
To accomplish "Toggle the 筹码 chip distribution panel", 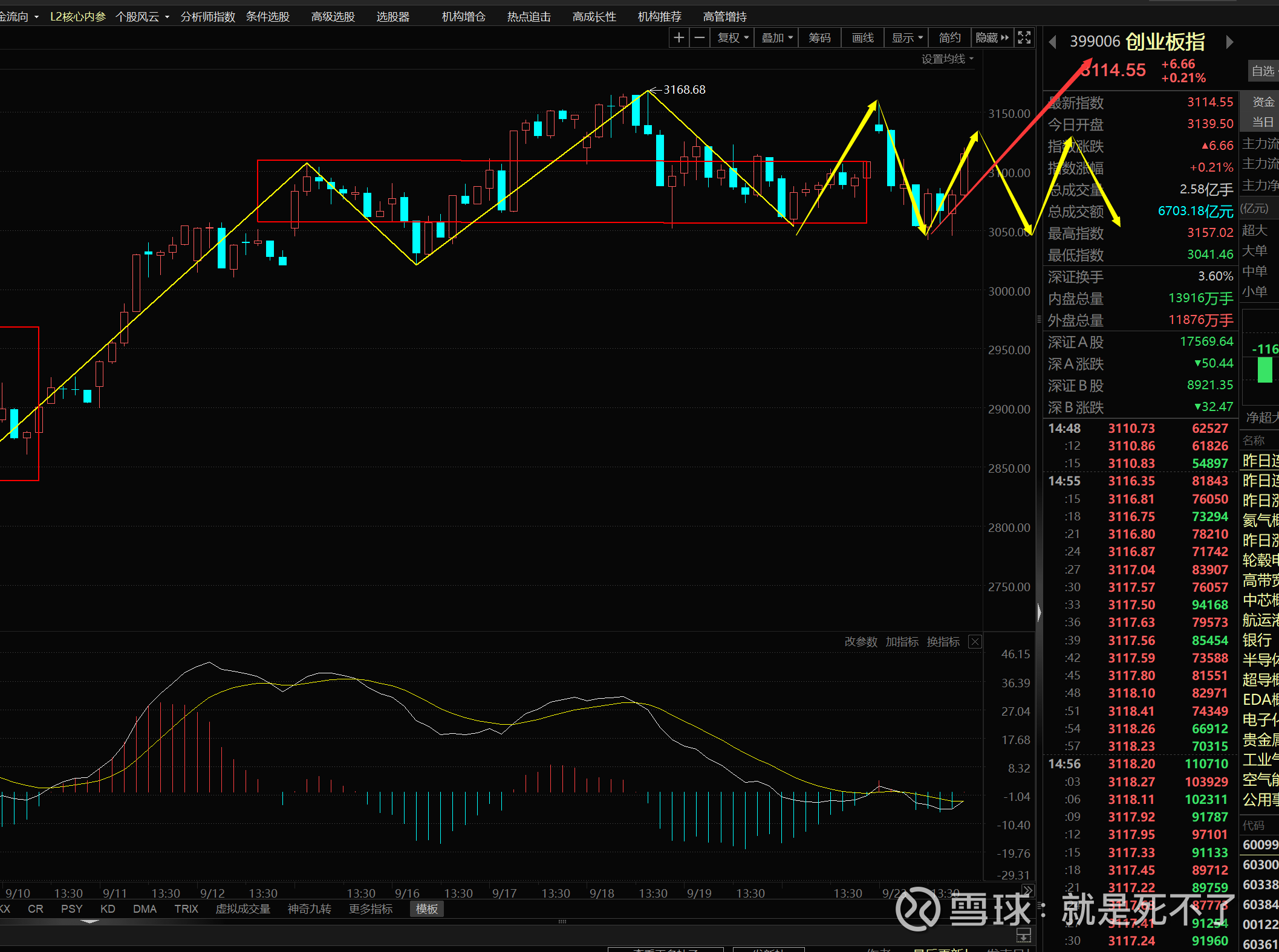I will [x=819, y=38].
